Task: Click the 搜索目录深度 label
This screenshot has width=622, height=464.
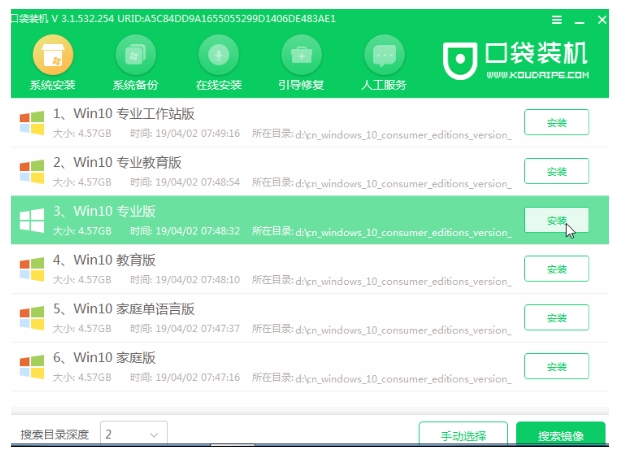Action: pyautogui.click(x=55, y=435)
